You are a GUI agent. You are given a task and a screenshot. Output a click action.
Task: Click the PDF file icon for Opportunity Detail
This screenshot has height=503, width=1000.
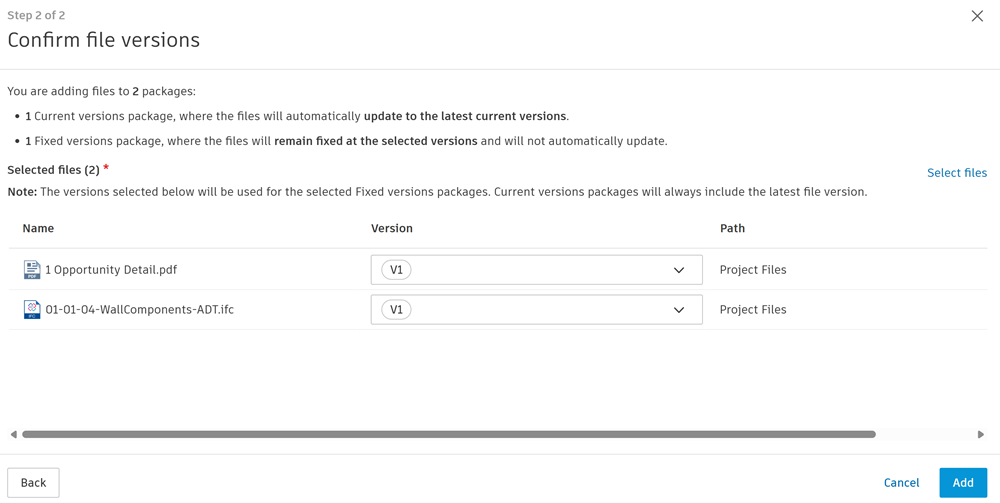[32, 269]
